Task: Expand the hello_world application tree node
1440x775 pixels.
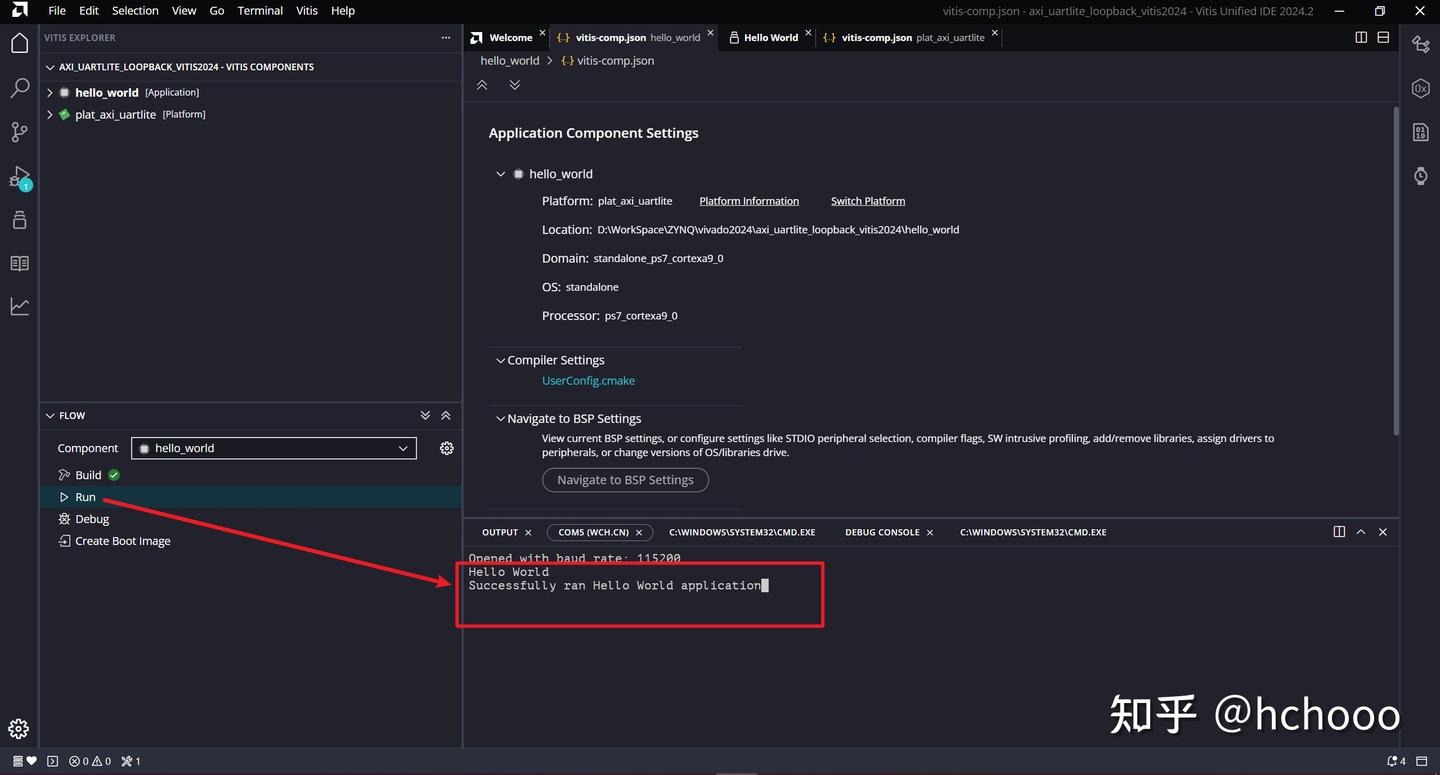Action: pos(50,92)
